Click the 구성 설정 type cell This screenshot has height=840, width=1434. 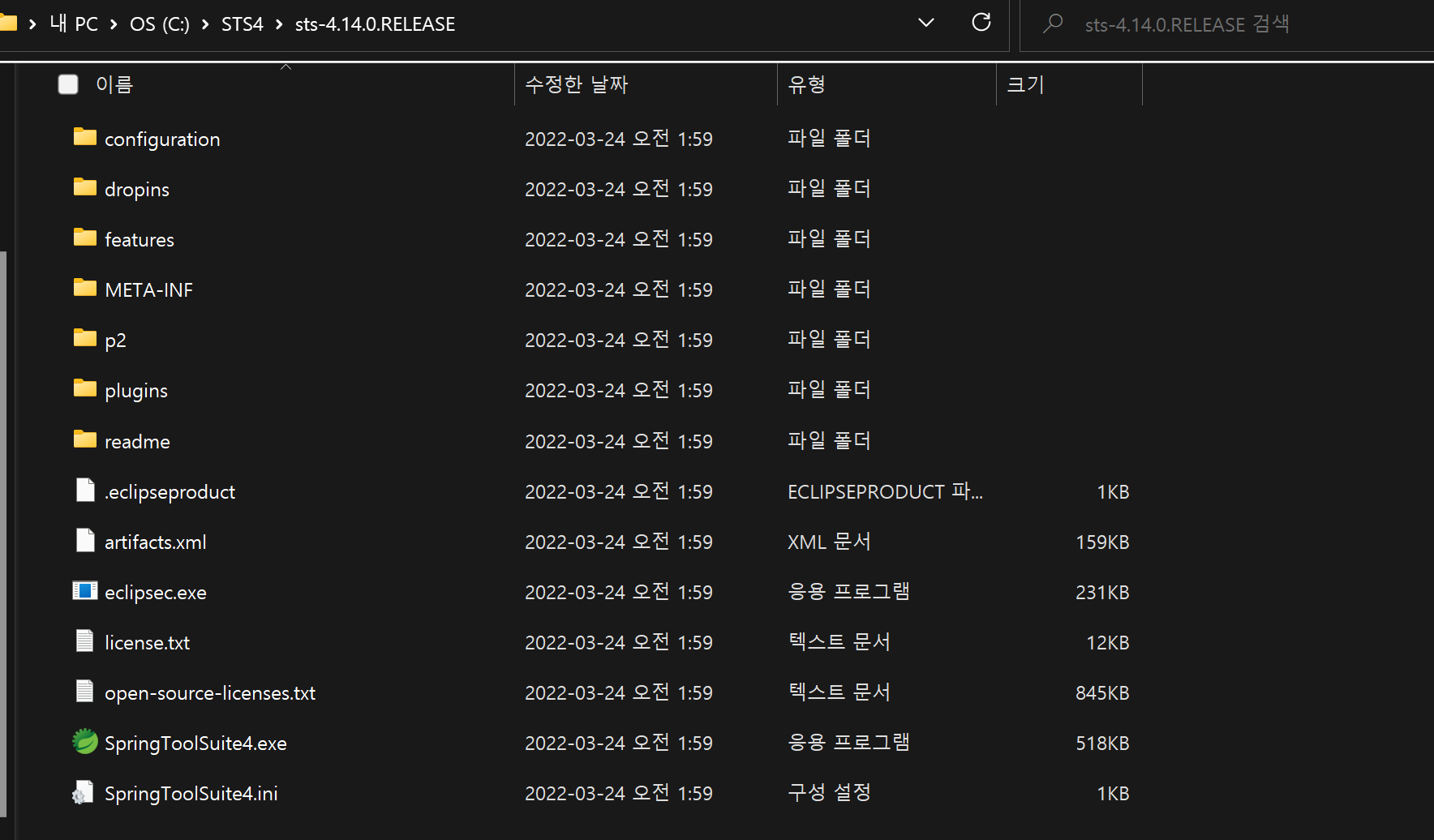pyautogui.click(x=829, y=792)
